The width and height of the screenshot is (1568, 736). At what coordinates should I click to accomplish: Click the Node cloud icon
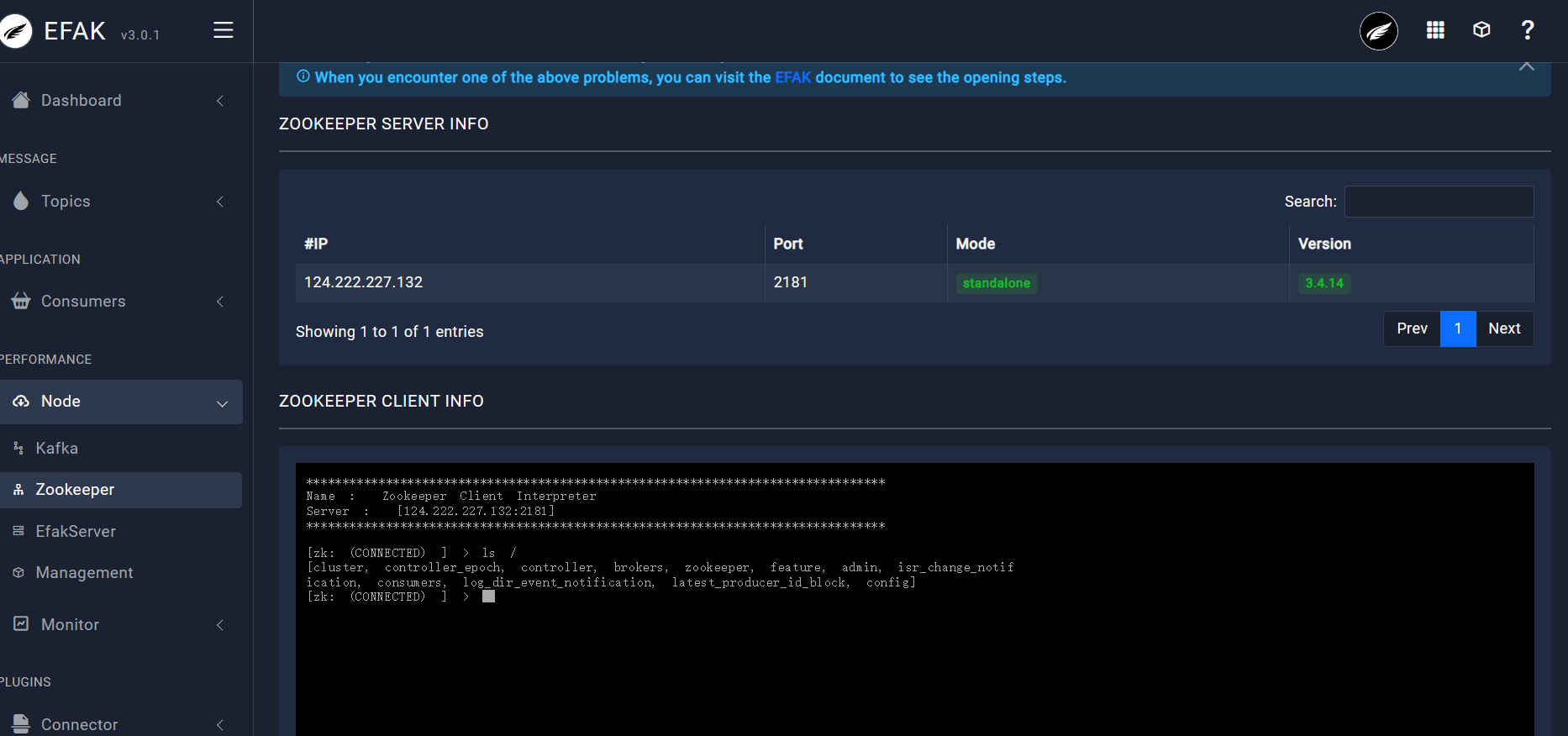[21, 401]
